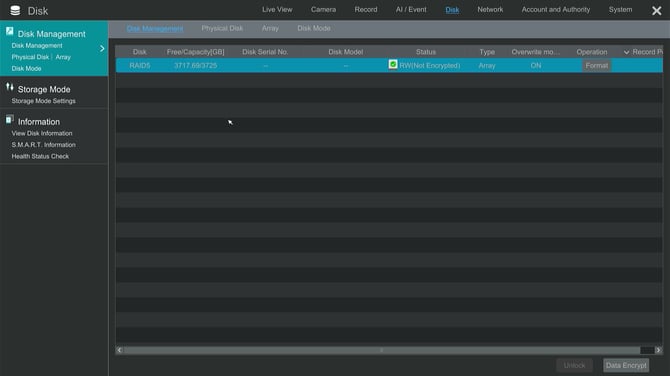The height and width of the screenshot is (376, 670).
Task: Switch to the Disk Mode tab
Action: click(314, 29)
